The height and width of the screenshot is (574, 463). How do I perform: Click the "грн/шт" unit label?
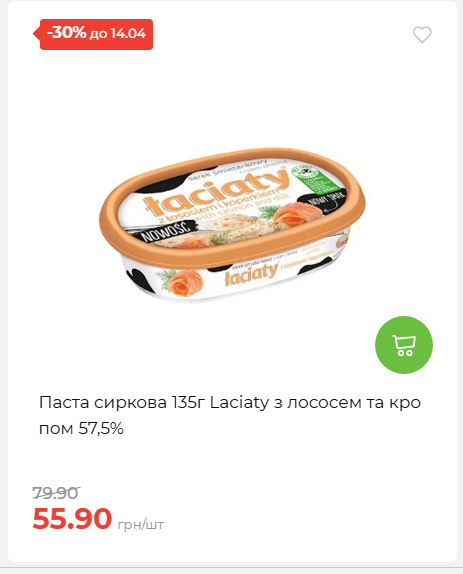coord(141,525)
